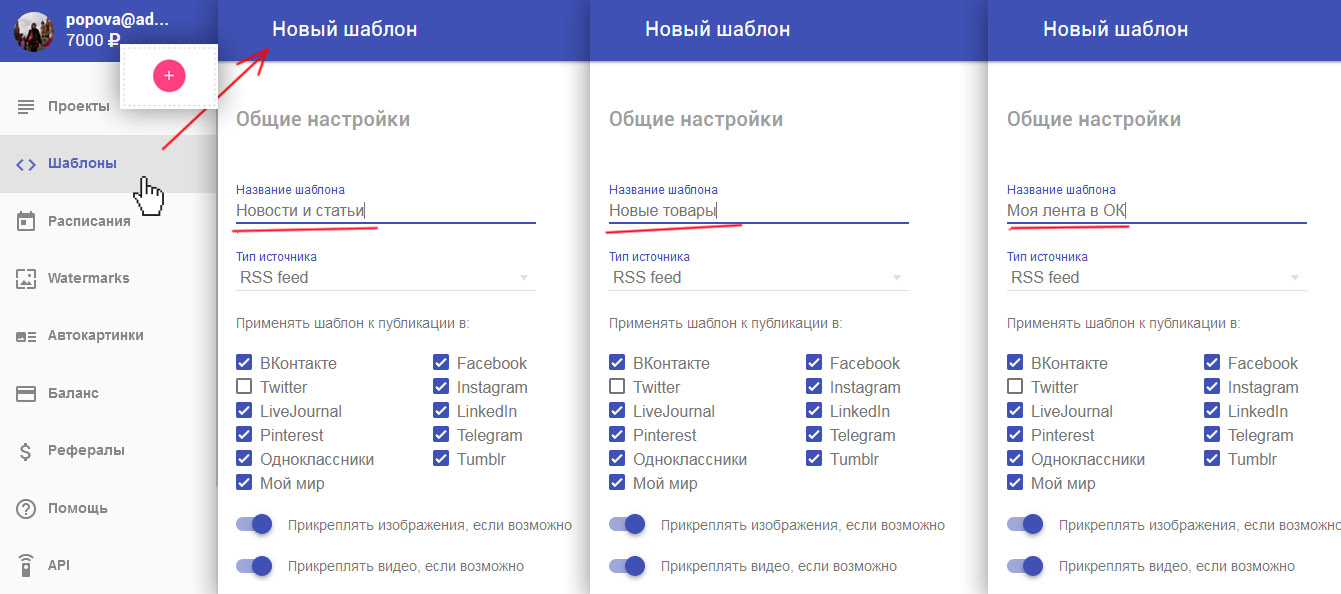The image size is (1341, 594).
Task: Click the pink plus add button
Action: (169, 75)
